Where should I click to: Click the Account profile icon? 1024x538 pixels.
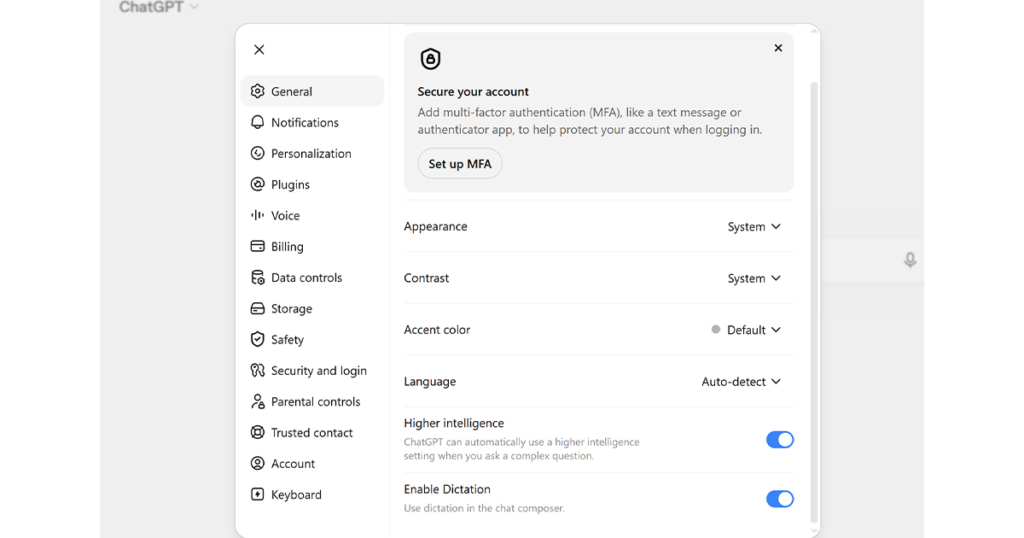click(x=257, y=463)
